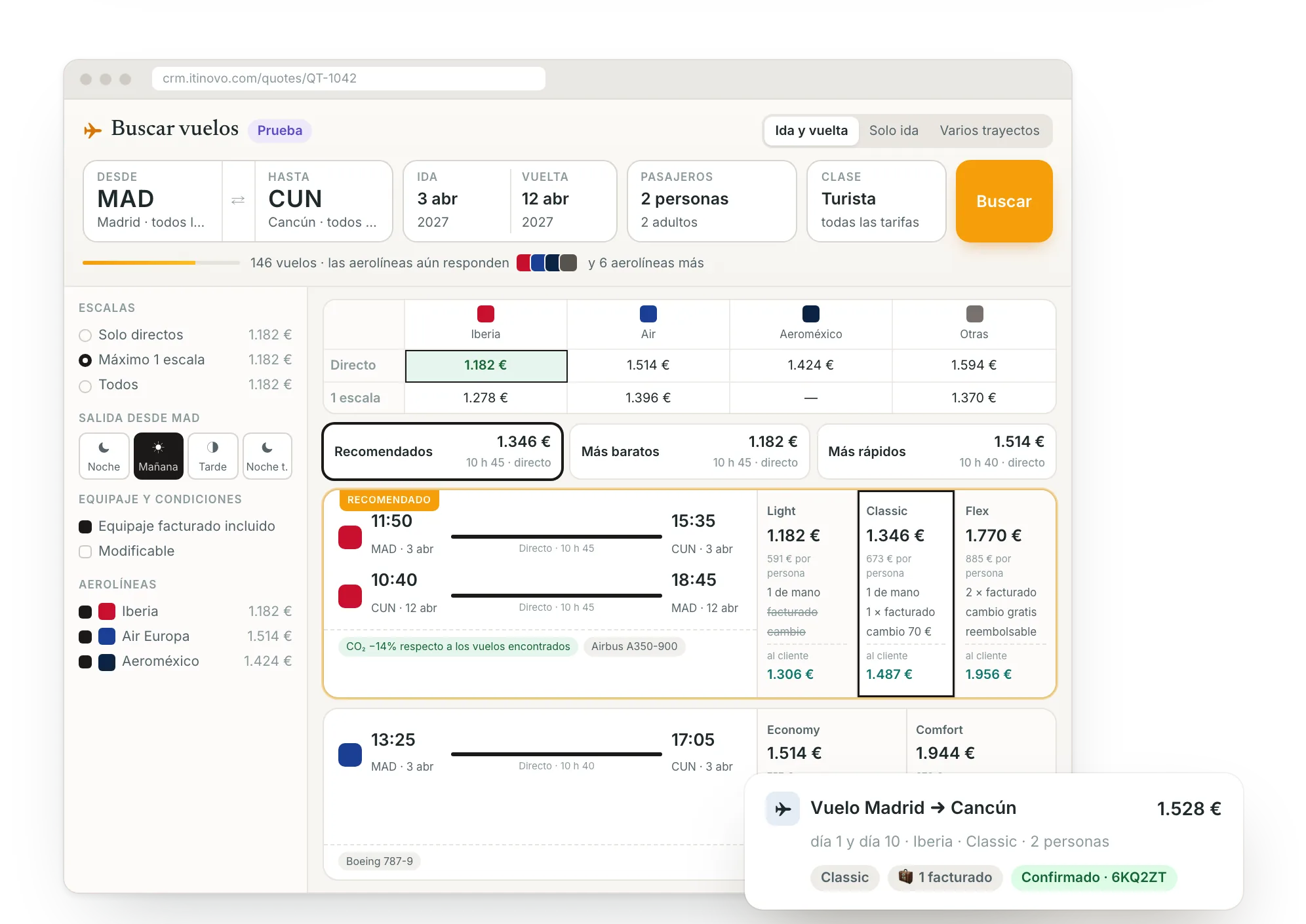Open the DESDE MAD airport selector
This screenshot has height=924, width=1306.
point(153,201)
